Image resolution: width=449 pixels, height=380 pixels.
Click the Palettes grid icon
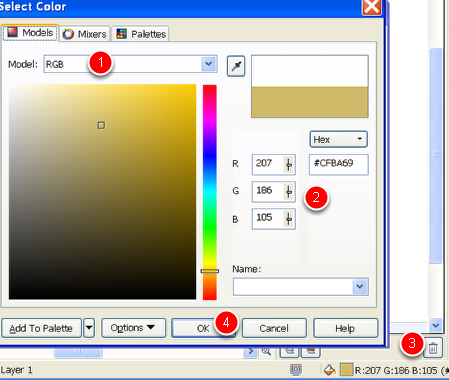point(121,34)
